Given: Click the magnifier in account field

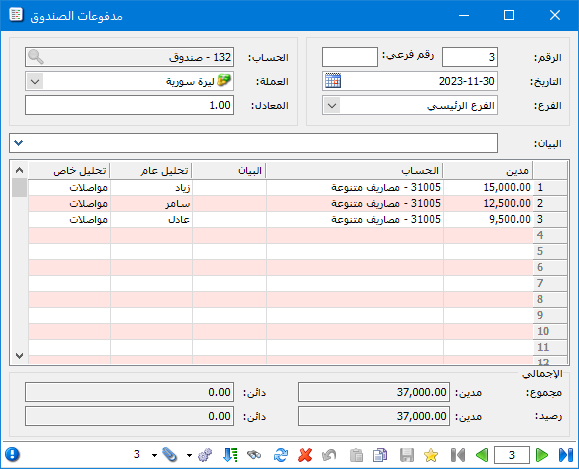Looking at the screenshot, I should coord(36,57).
